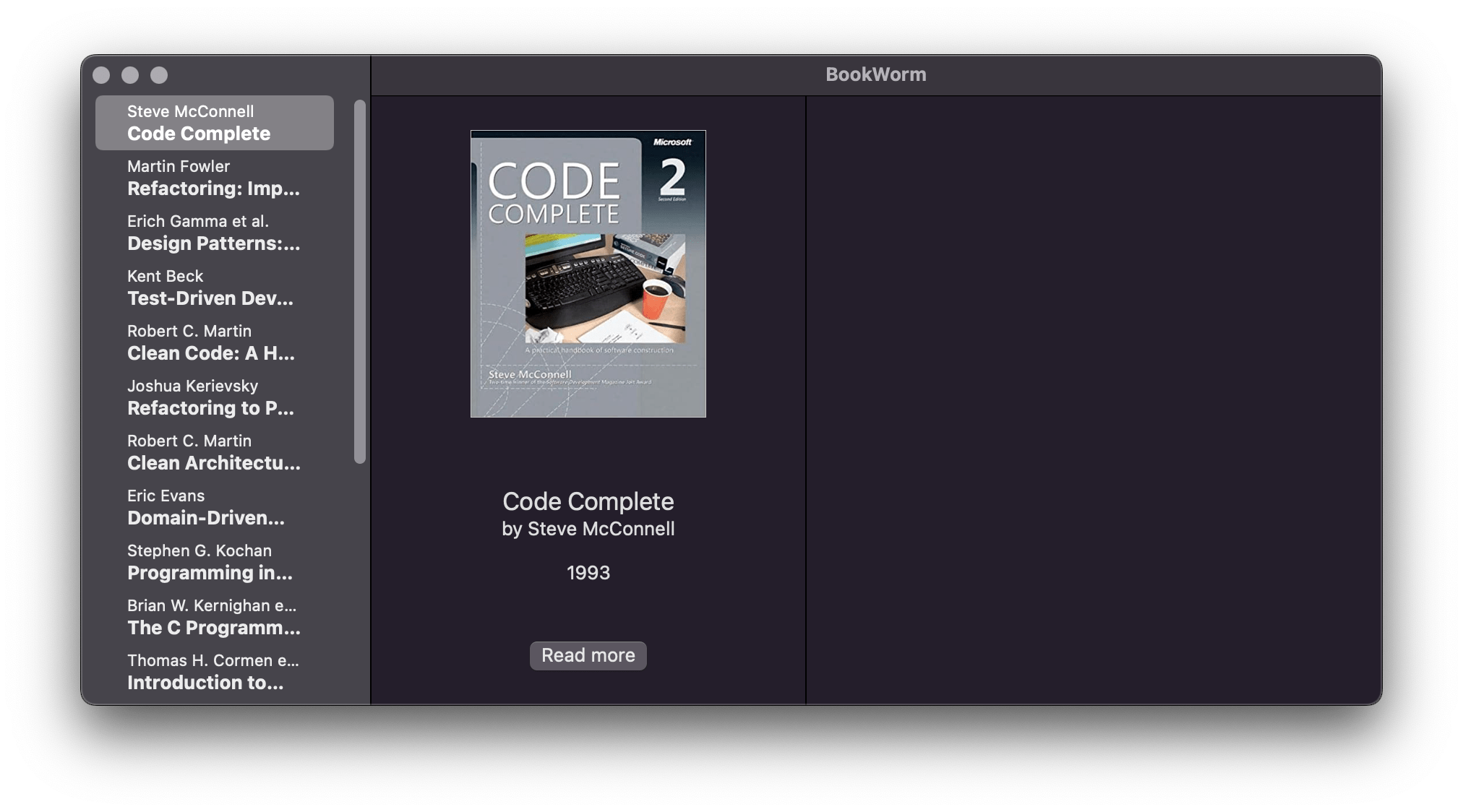Open Refactoring to Patterns by Joshua Kerievsky
Screen dimensions: 1463x812
pyautogui.click(x=214, y=397)
